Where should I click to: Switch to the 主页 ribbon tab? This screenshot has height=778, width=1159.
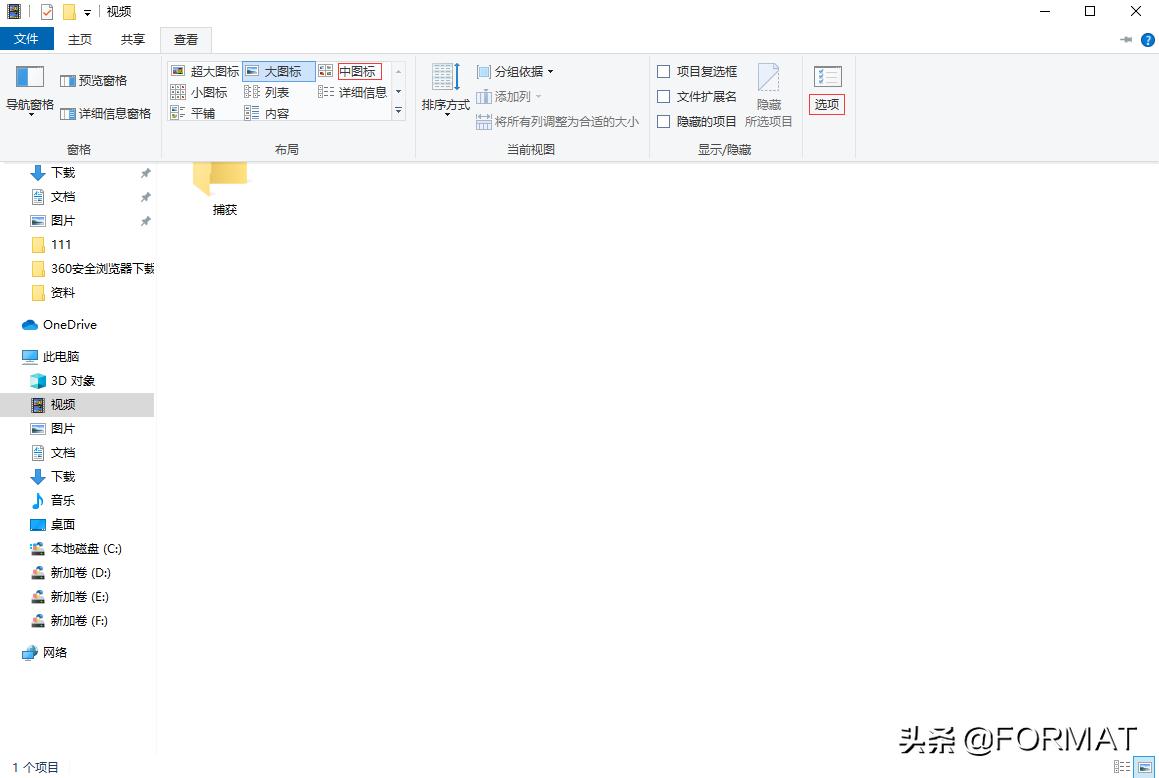(x=79, y=39)
